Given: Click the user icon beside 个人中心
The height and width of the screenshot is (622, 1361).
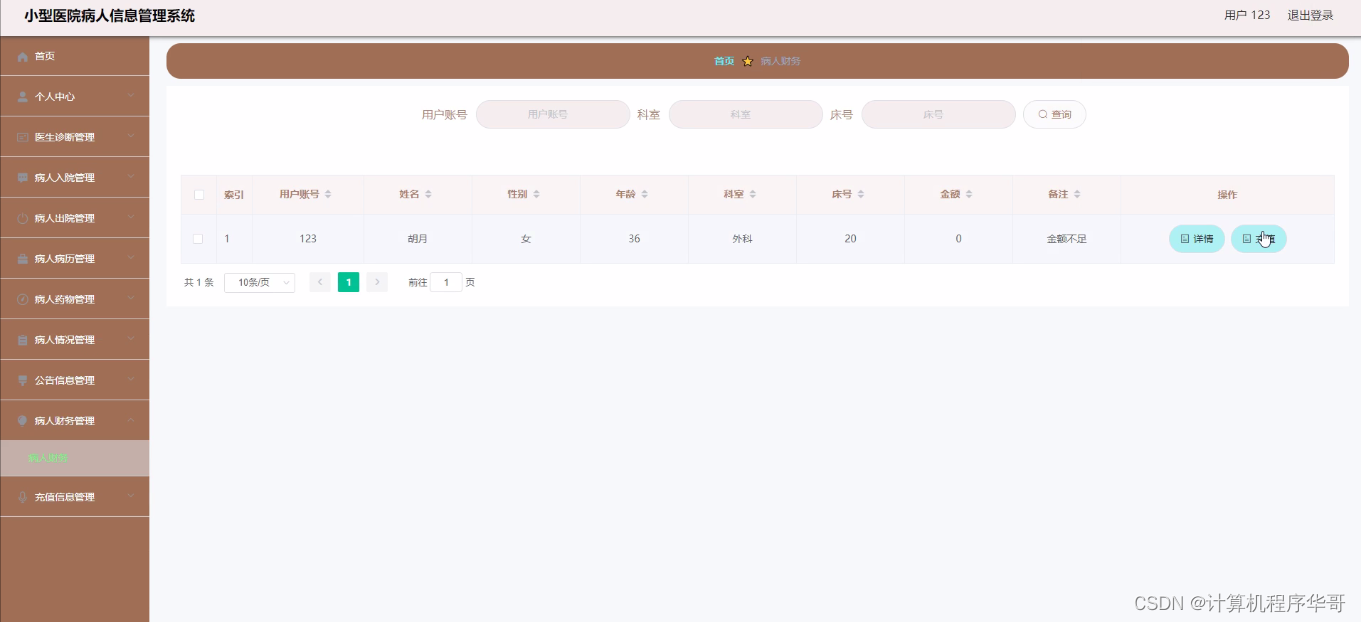Looking at the screenshot, I should (22, 97).
